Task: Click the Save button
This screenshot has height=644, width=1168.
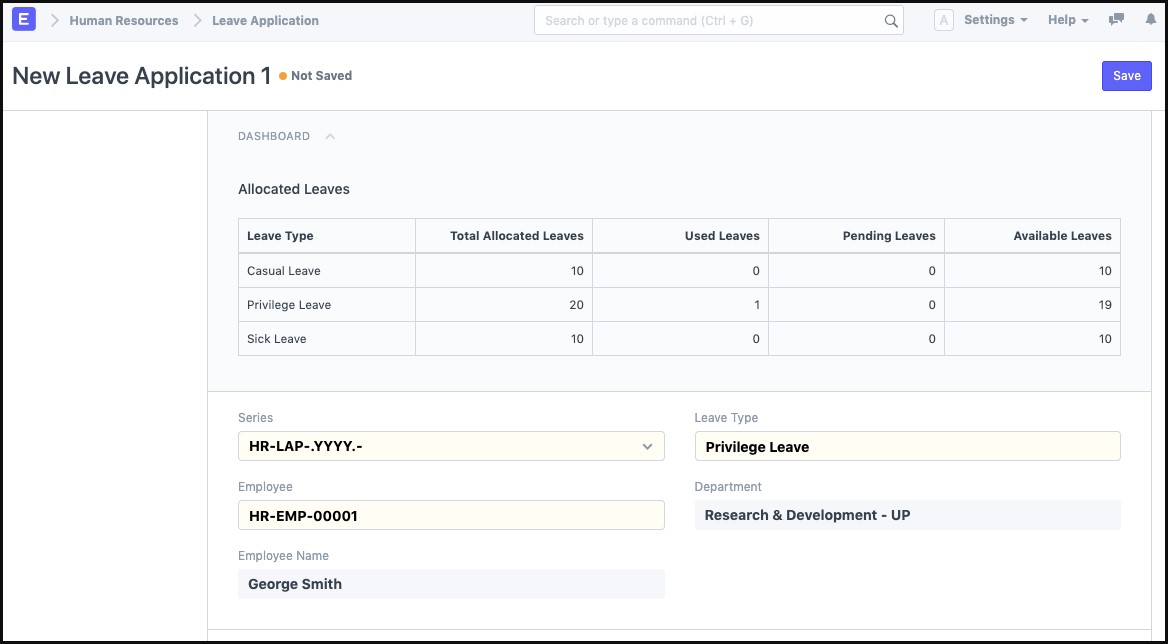Action: [1126, 76]
